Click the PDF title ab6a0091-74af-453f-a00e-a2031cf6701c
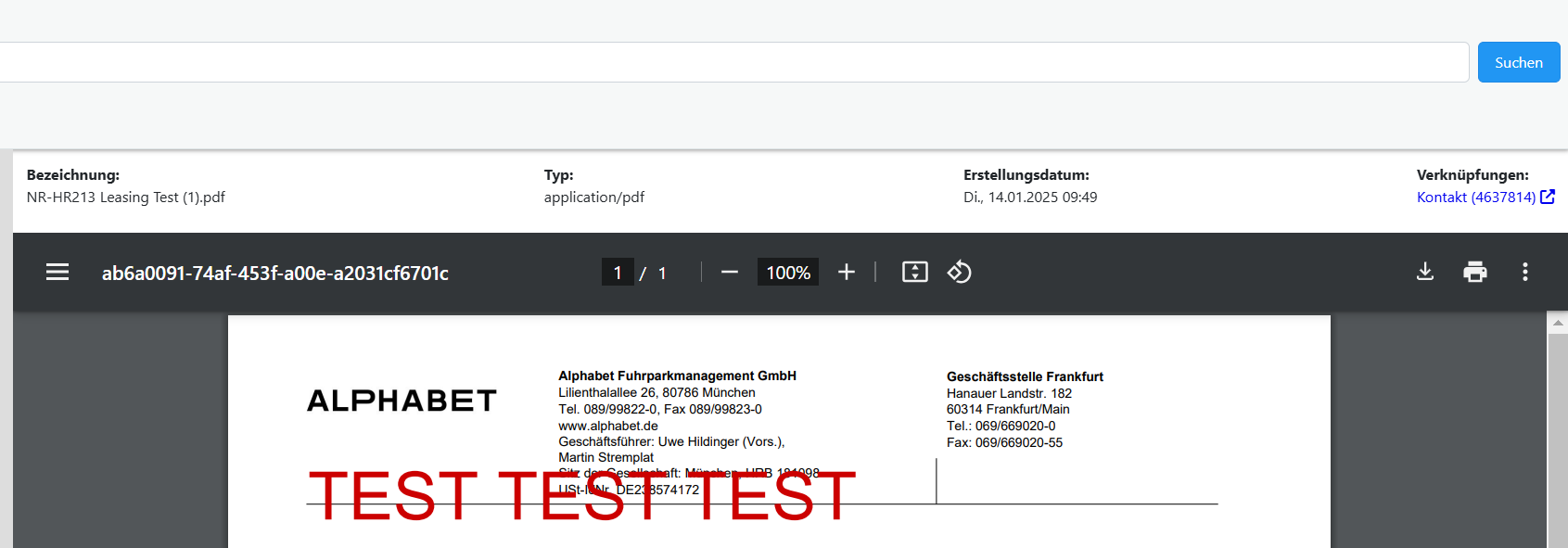1568x548 pixels. click(275, 273)
